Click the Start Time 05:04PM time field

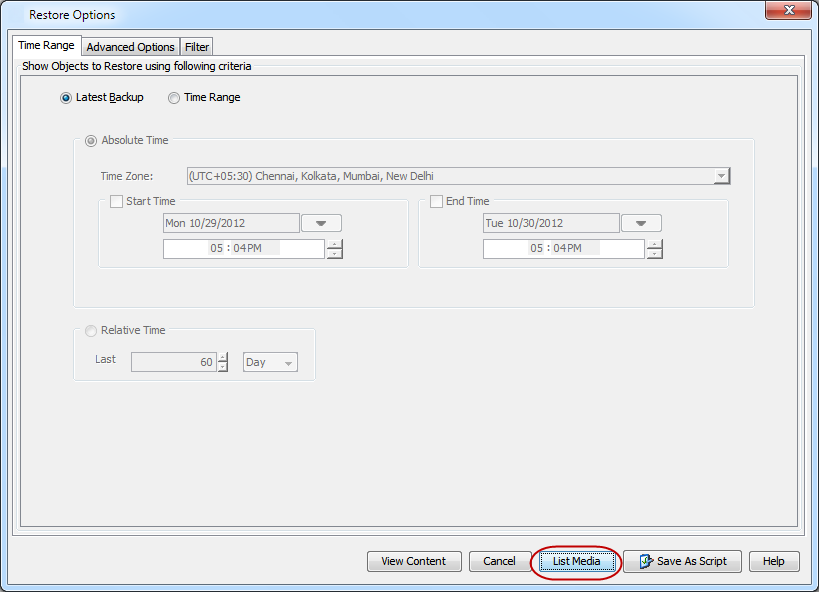(243, 248)
